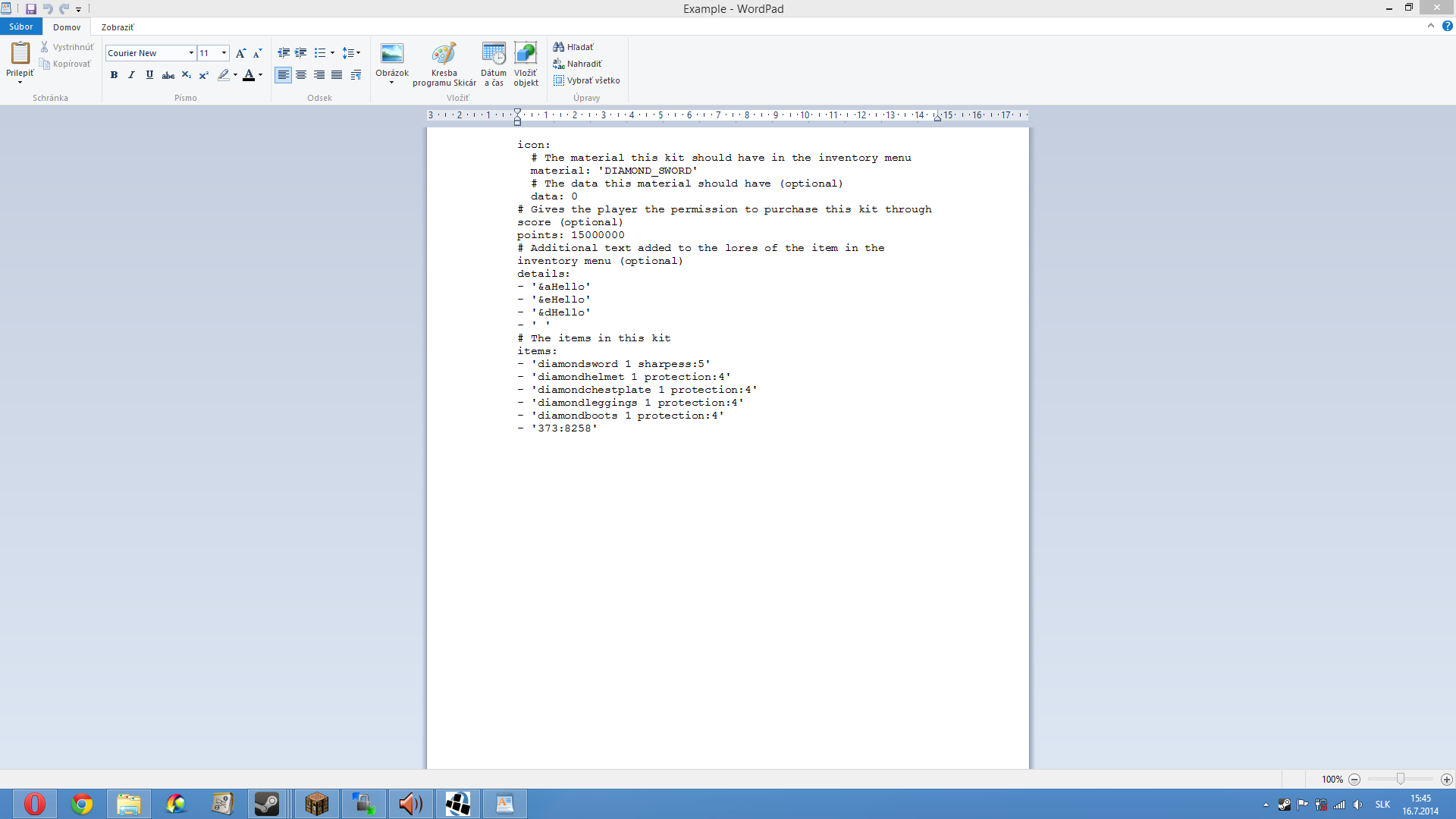Select all with Vybrať všetko
Screen dimensions: 1456x819
tap(587, 80)
